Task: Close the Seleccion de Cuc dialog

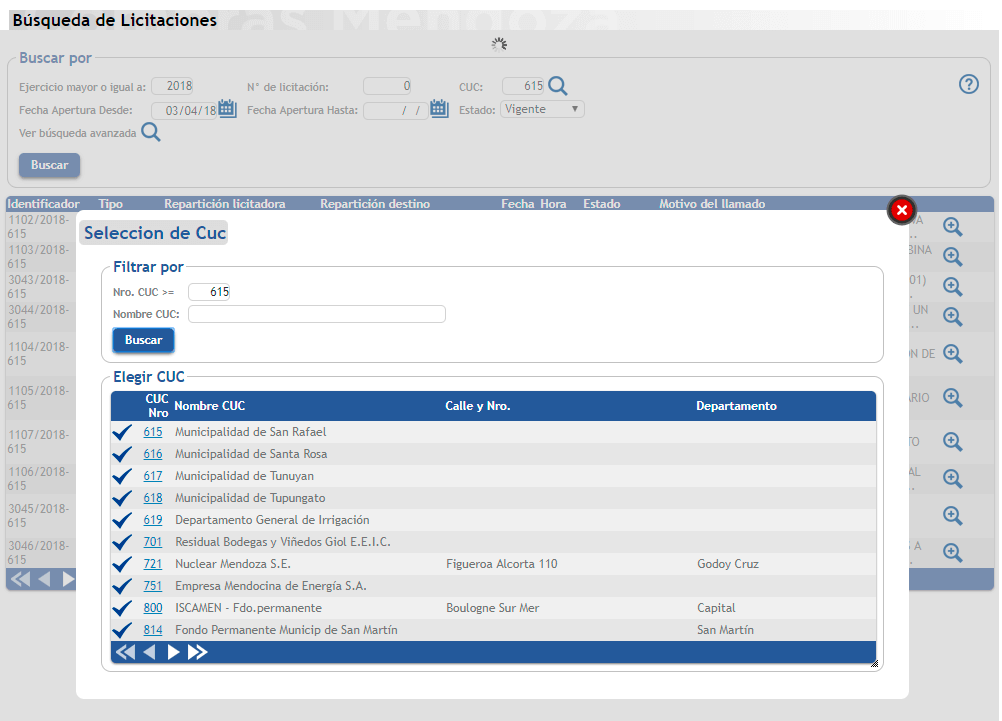Action: (x=902, y=210)
